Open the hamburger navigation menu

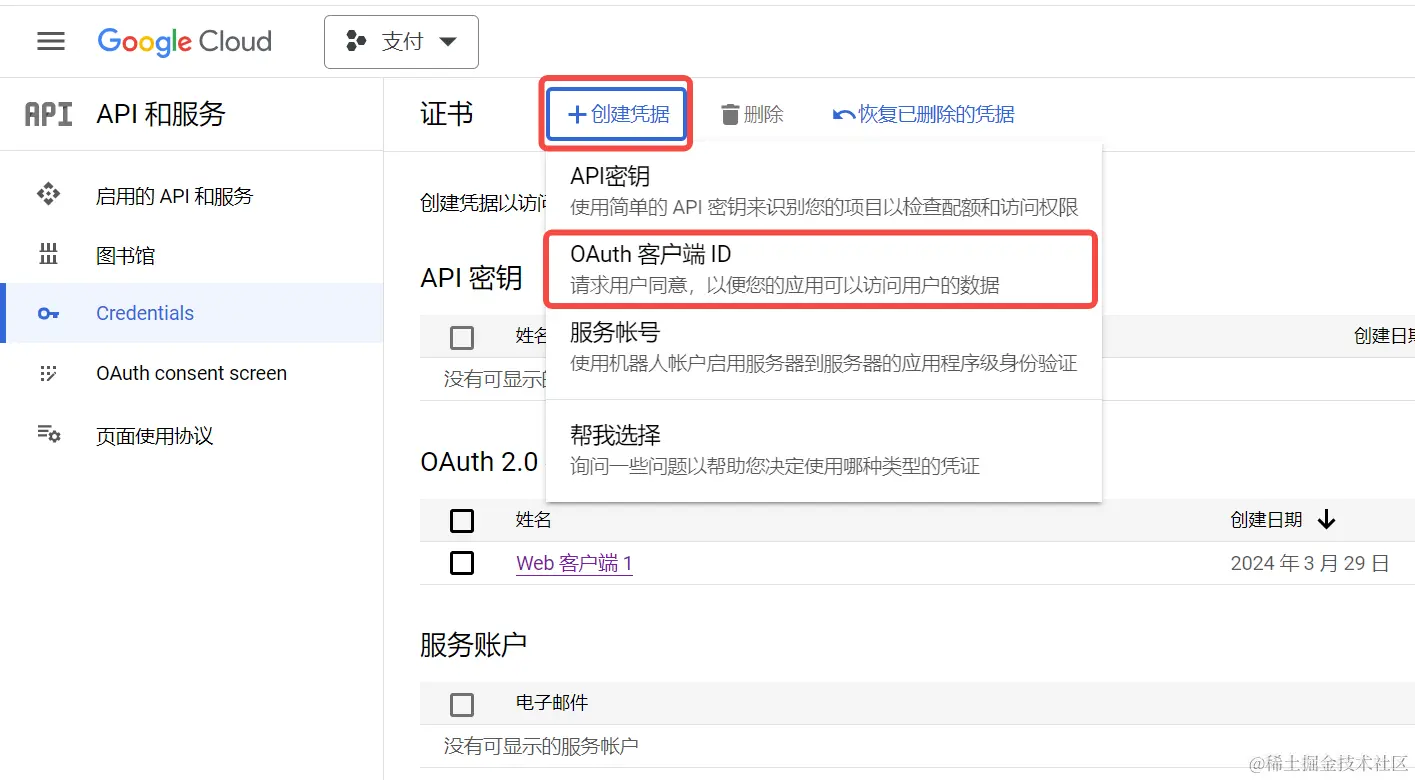[x=51, y=41]
